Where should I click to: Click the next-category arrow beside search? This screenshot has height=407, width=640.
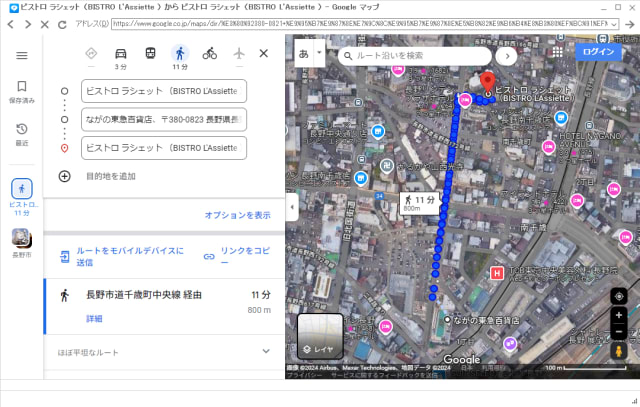pyautogui.click(x=507, y=56)
